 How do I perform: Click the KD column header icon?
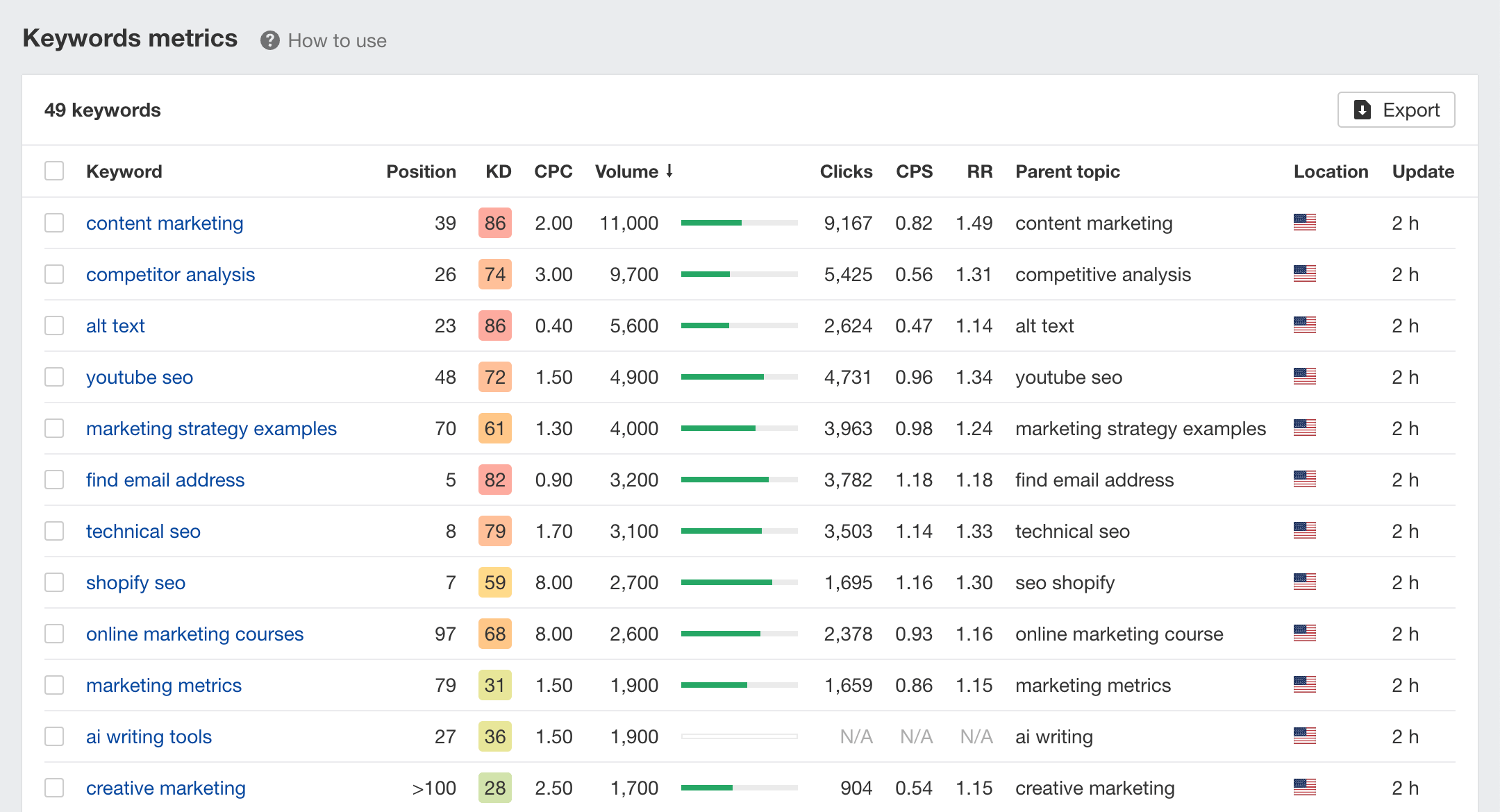(x=493, y=171)
